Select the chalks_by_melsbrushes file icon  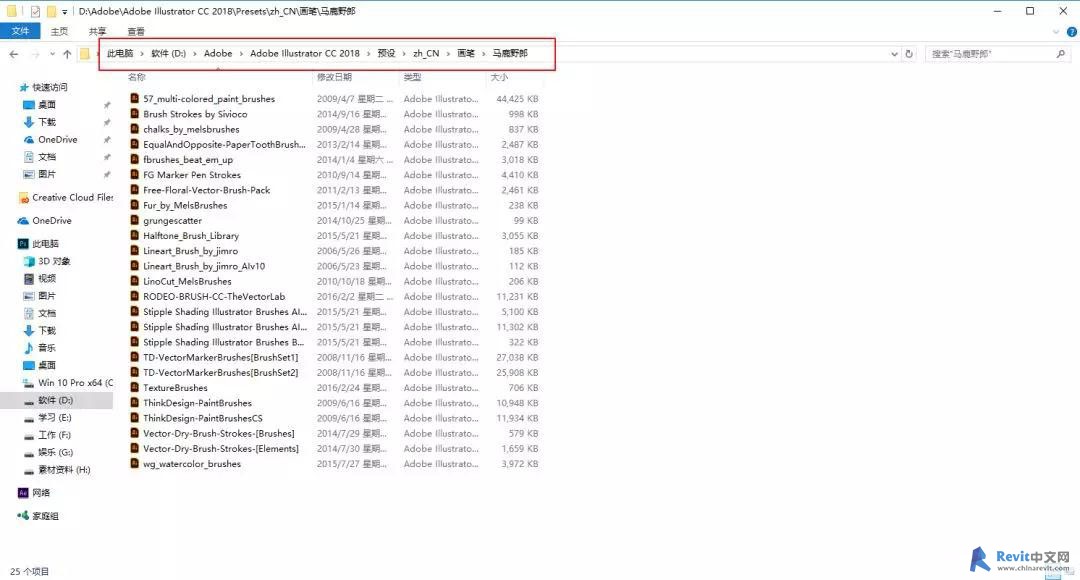coord(135,129)
